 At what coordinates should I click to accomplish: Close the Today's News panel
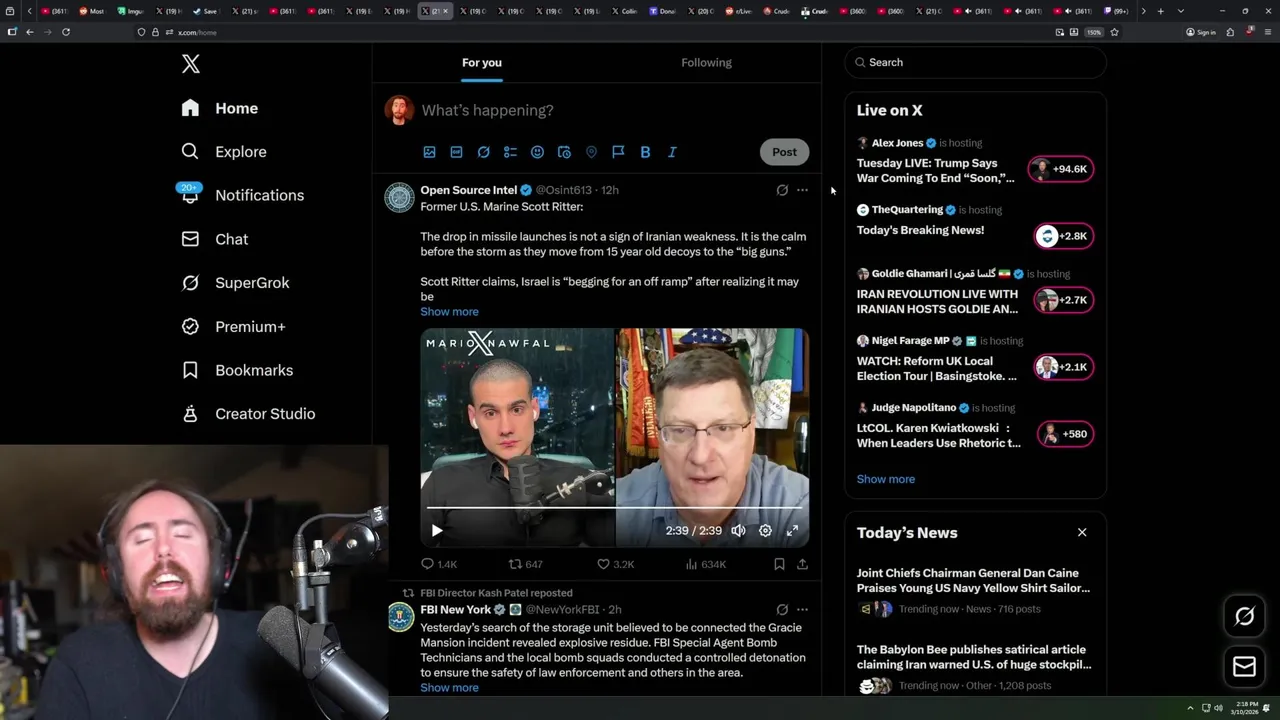click(x=1082, y=533)
